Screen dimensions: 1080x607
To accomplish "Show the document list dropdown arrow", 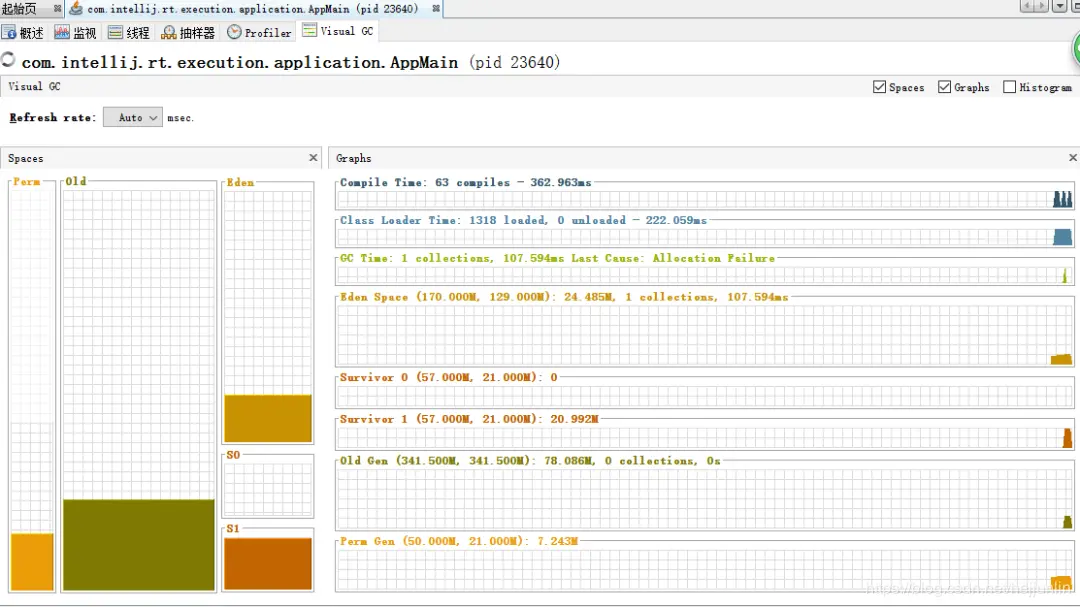I will click(1060, 6).
